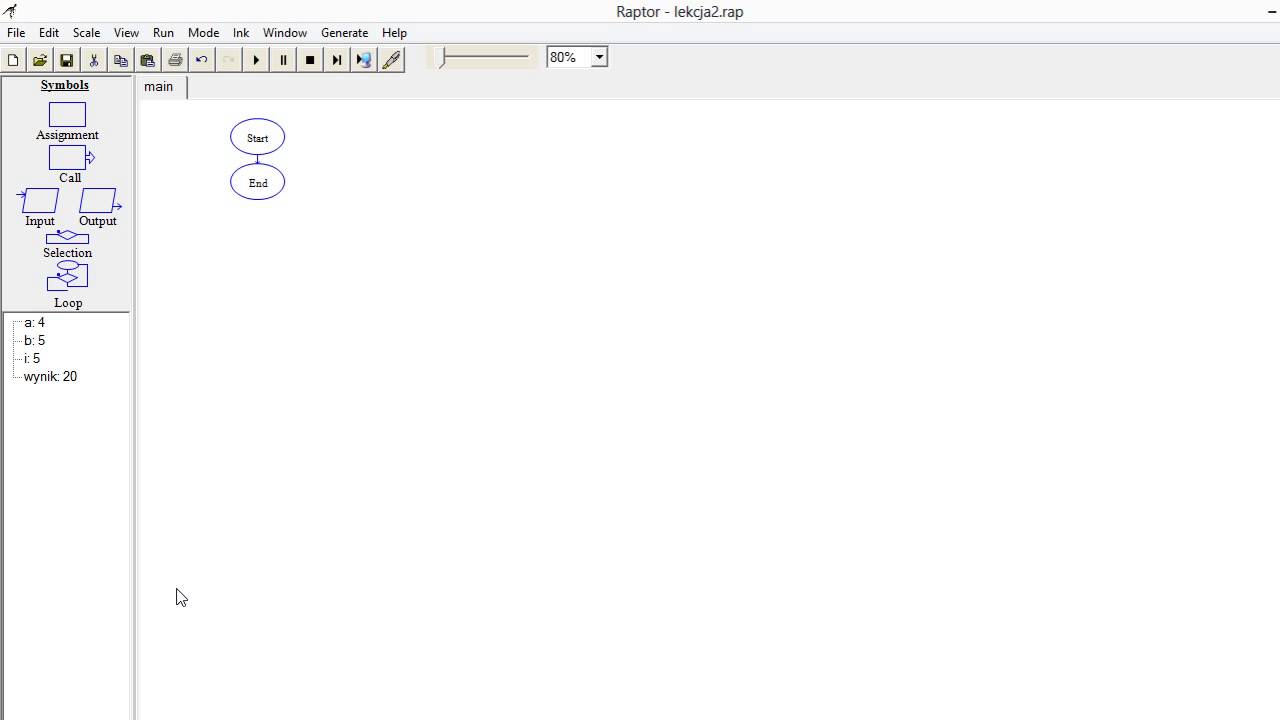Select the main tab
1280x720 pixels.
(159, 87)
